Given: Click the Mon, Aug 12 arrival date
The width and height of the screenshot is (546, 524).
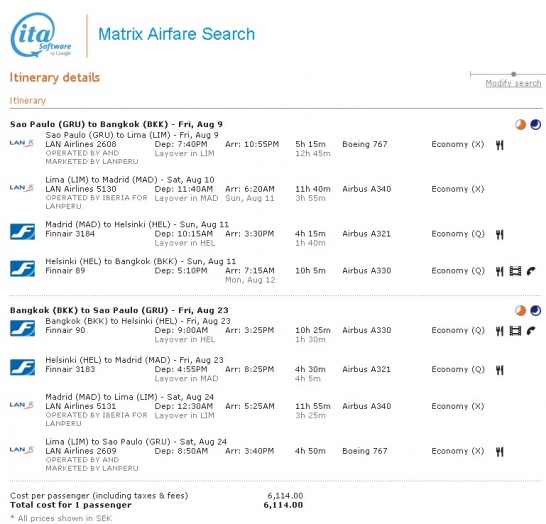Looking at the screenshot, I should 250,280.
